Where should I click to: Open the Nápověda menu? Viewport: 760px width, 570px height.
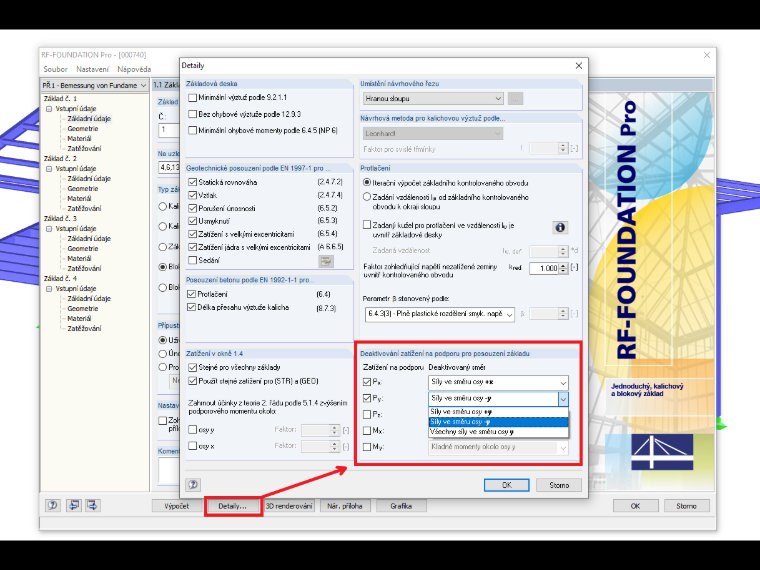(134, 69)
